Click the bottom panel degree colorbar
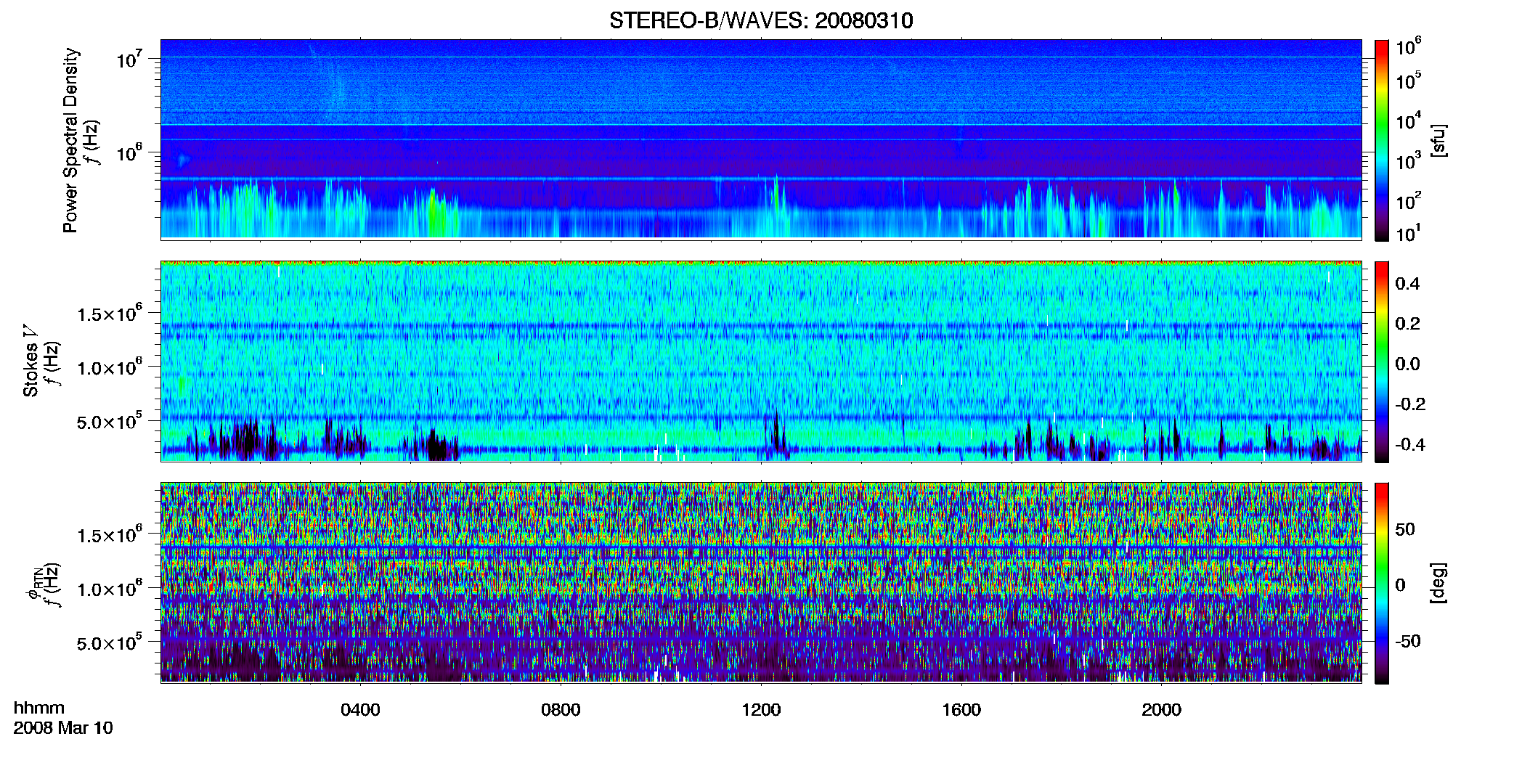Viewport: 1522px width, 784px height. 1382,583
